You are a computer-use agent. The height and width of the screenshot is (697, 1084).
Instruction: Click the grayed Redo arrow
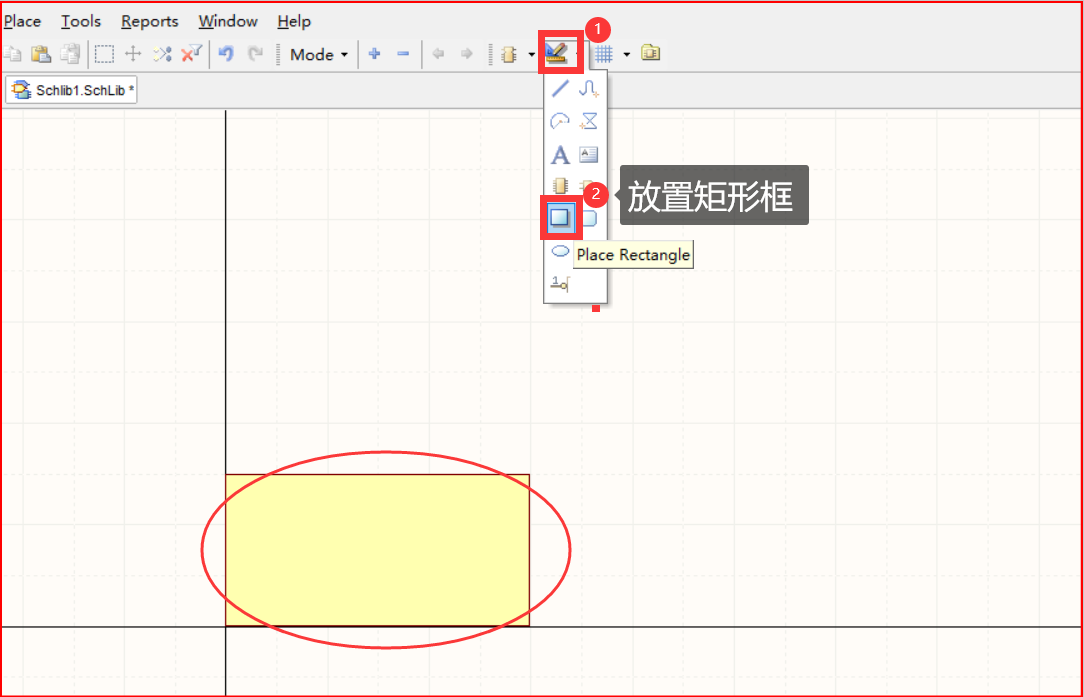[256, 54]
